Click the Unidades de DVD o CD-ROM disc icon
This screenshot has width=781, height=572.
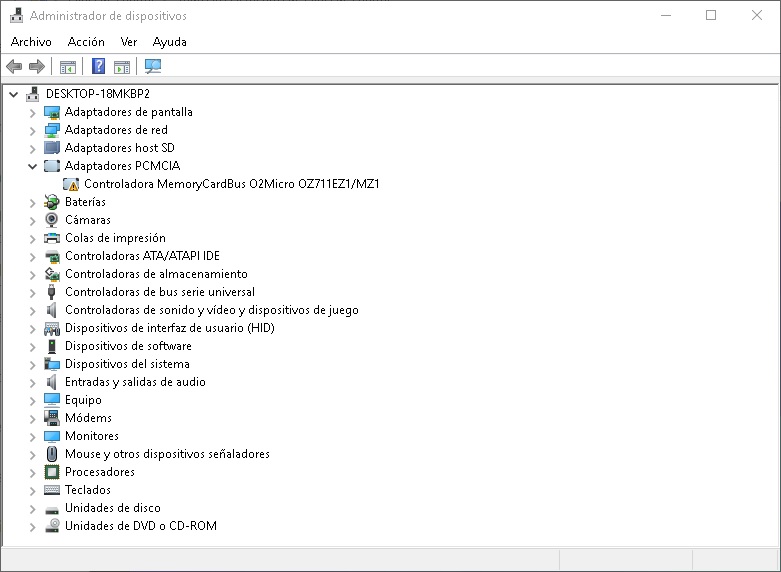52,526
